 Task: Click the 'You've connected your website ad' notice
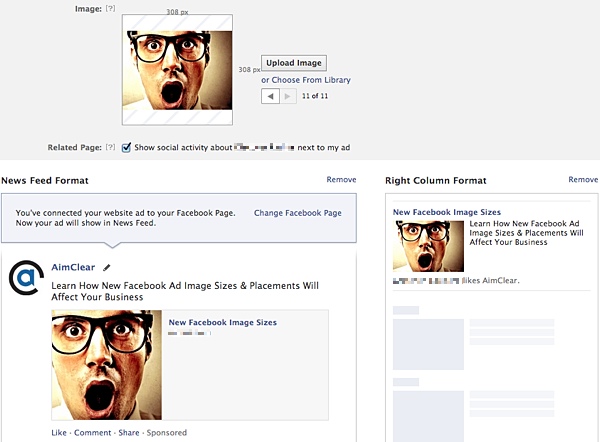[126, 218]
